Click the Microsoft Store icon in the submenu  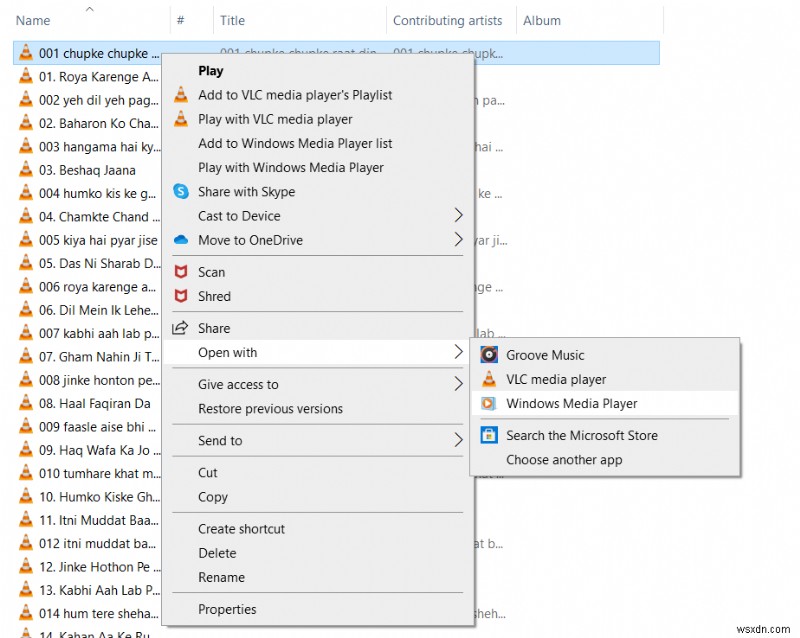click(489, 436)
